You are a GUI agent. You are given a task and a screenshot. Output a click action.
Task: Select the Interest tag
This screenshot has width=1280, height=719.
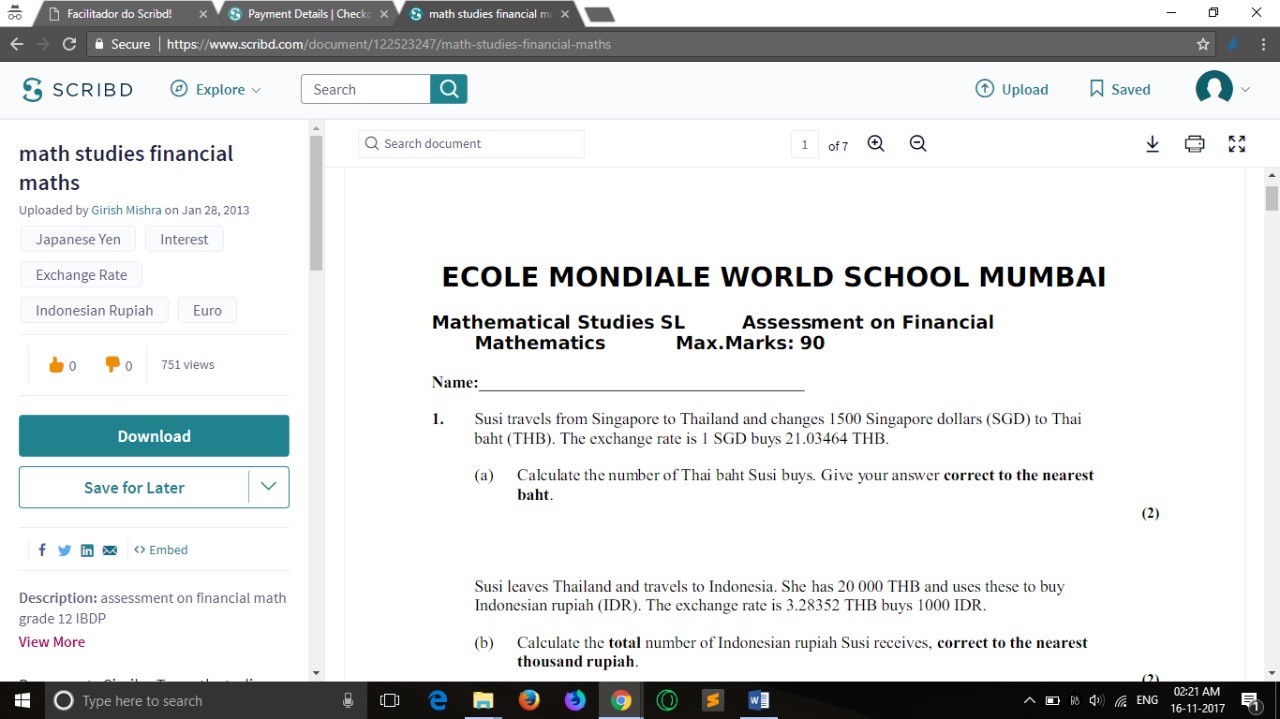click(x=184, y=239)
